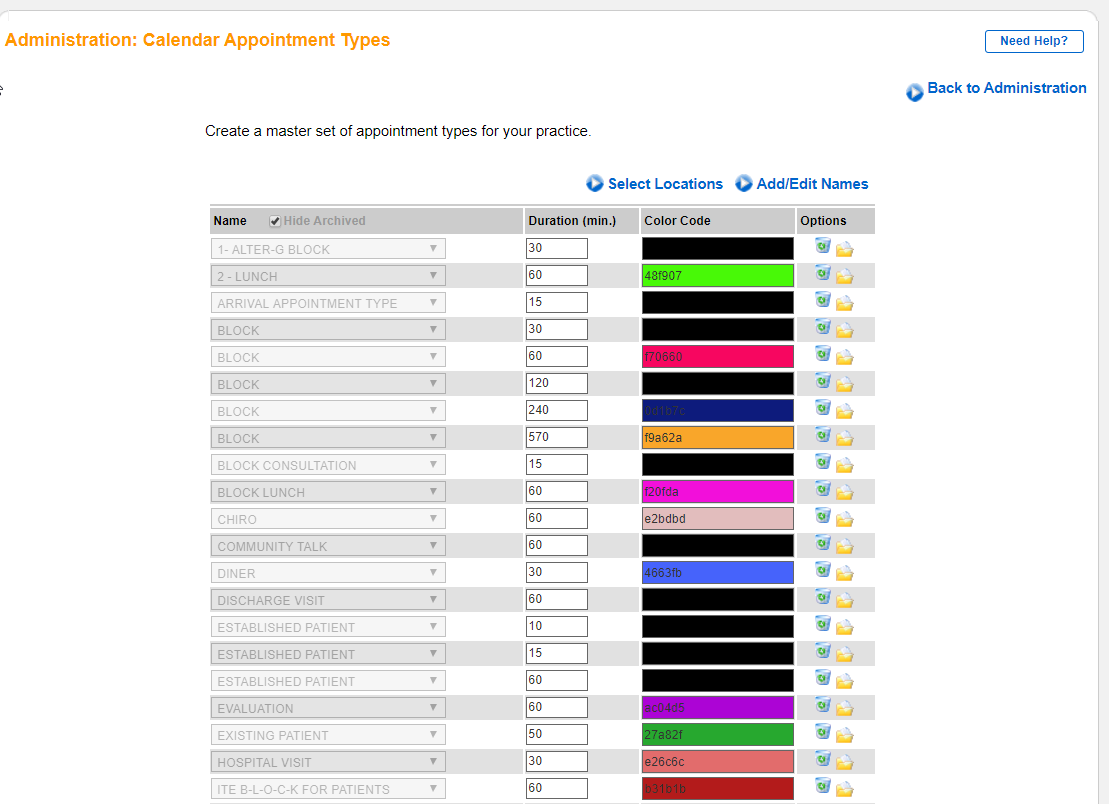
Task: Click the duration field showing 570
Action: click(556, 438)
